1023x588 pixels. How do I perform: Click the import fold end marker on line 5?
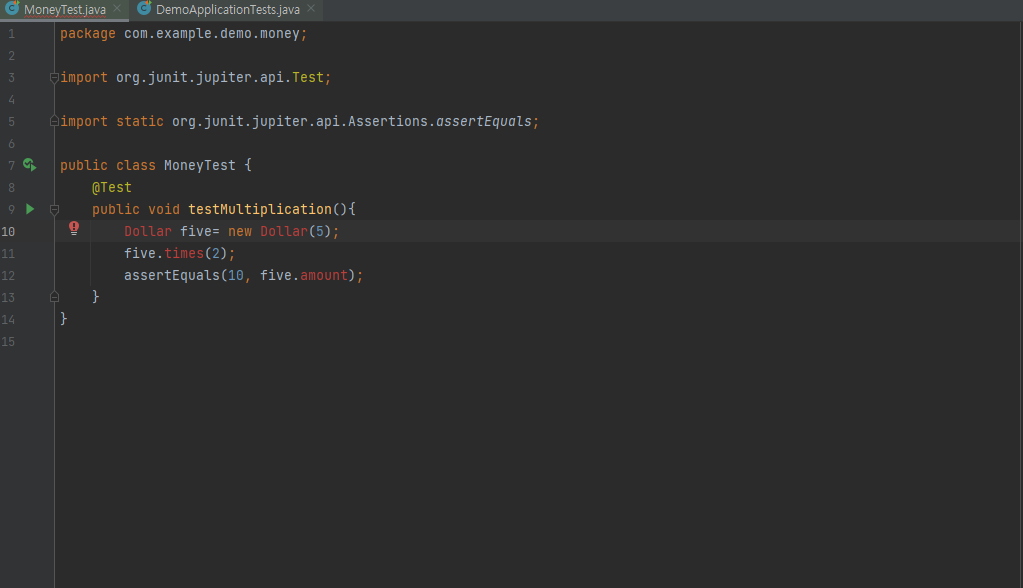click(x=54, y=121)
